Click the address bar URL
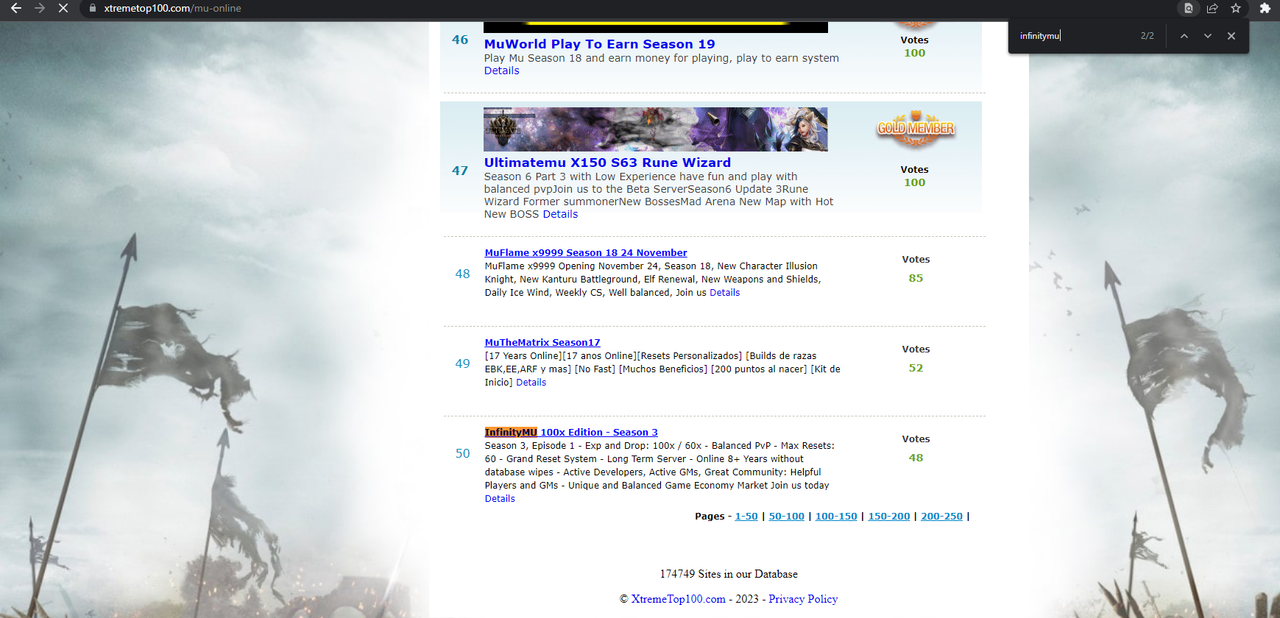 click(172, 8)
